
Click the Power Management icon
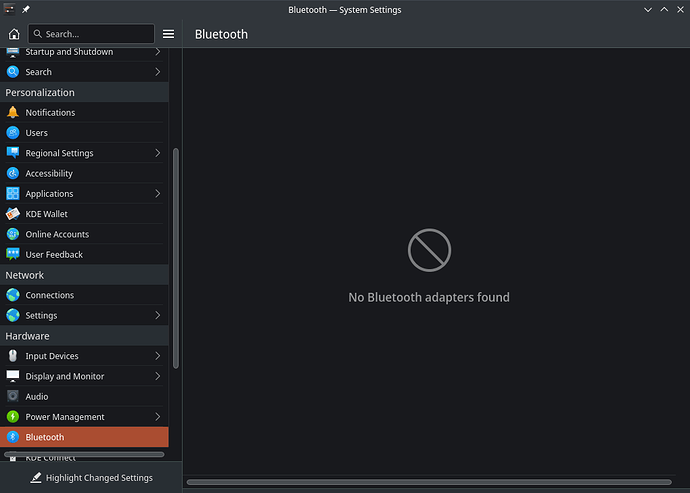coord(13,416)
